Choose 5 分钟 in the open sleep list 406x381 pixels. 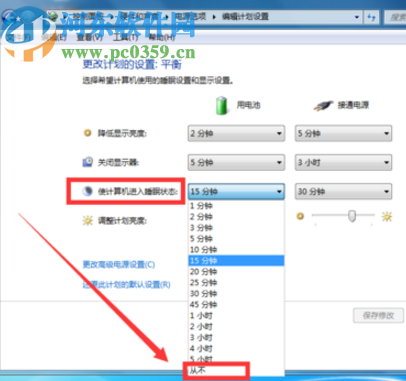236,239
